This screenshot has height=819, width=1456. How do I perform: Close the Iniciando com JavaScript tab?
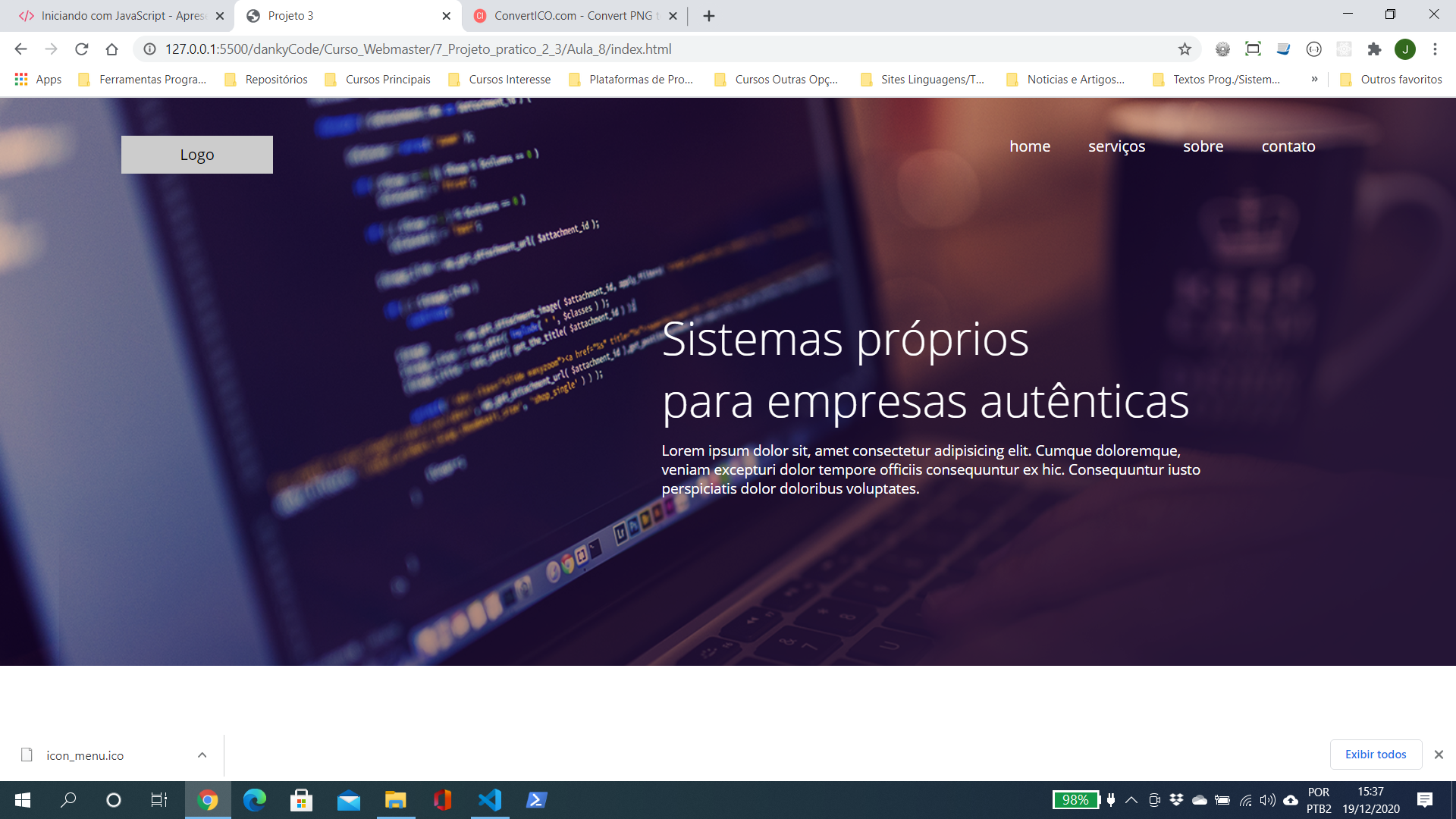tap(220, 16)
